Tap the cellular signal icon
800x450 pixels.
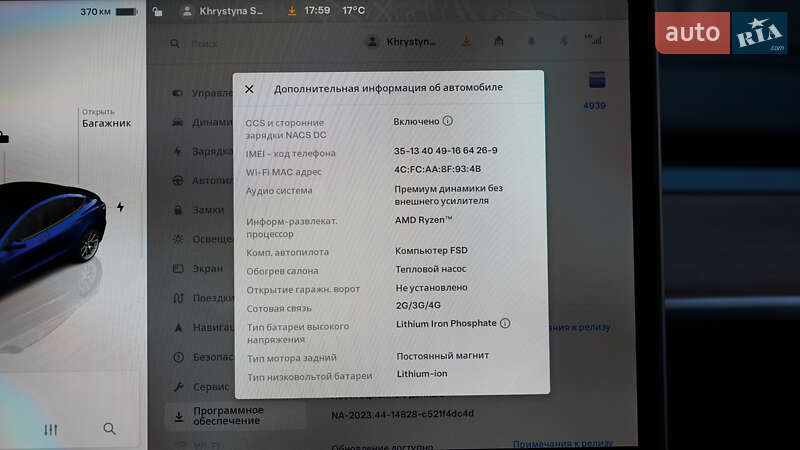click(x=594, y=39)
